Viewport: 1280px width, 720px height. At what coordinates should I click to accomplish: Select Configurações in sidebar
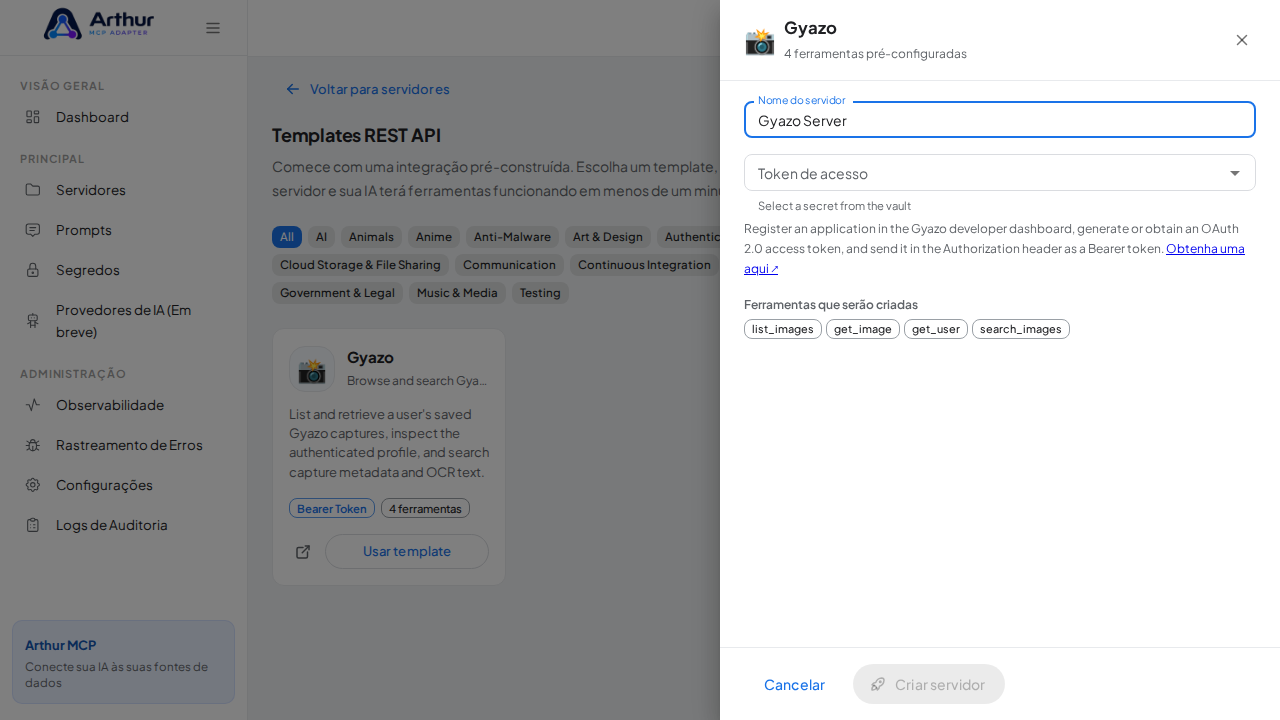(x=123, y=485)
